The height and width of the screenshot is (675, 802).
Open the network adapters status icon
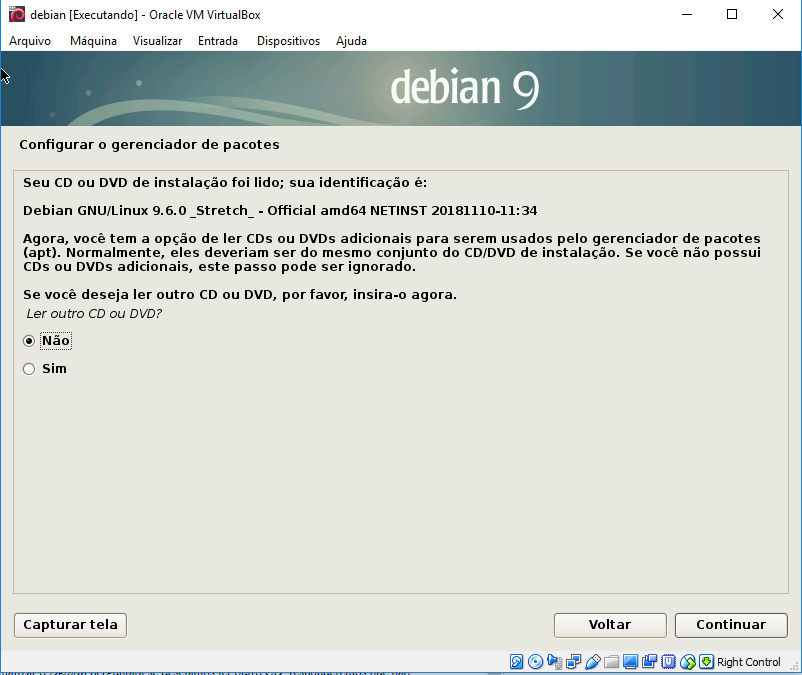click(x=573, y=662)
